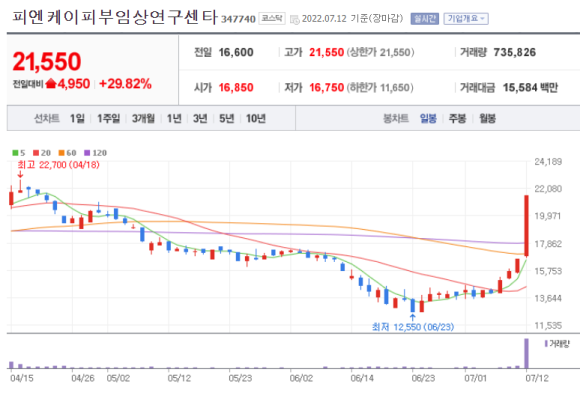Screen dimensions: 580x393
Task: Select the 5년 line chart period
Action: pos(226,118)
